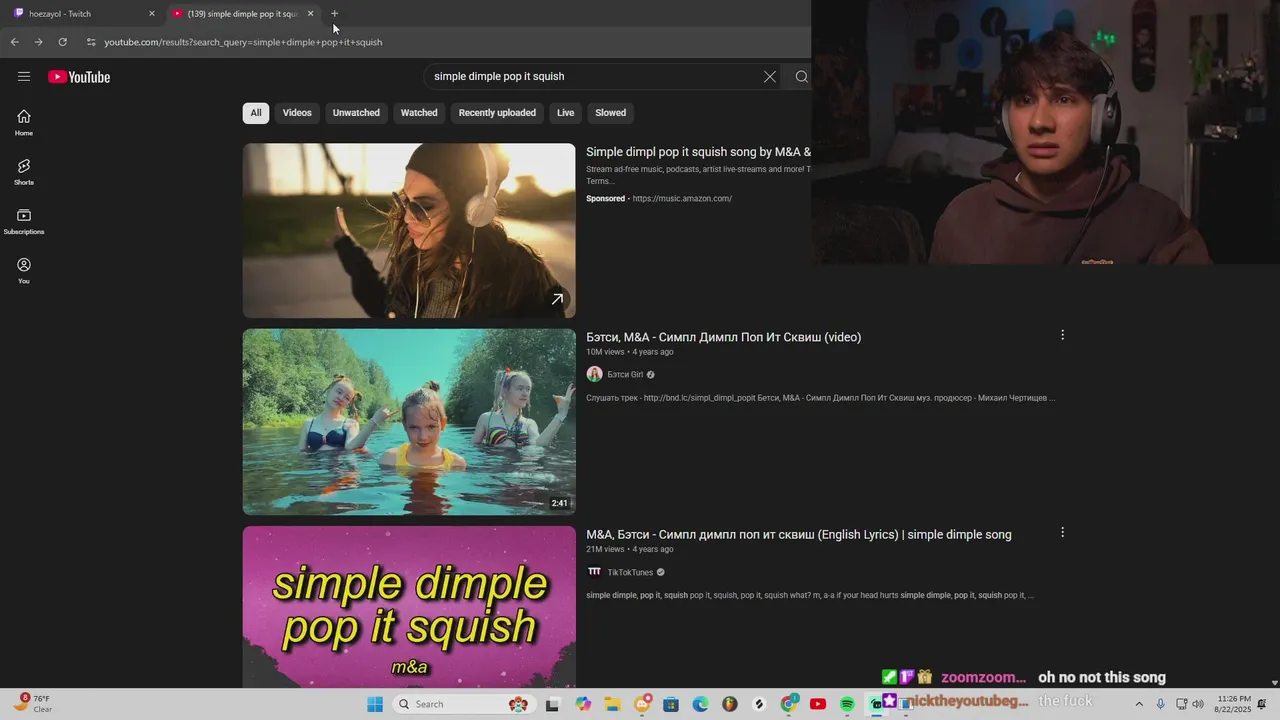The width and height of the screenshot is (1280, 720).
Task: Open Home in the YouTube sidebar
Action: 24,123
